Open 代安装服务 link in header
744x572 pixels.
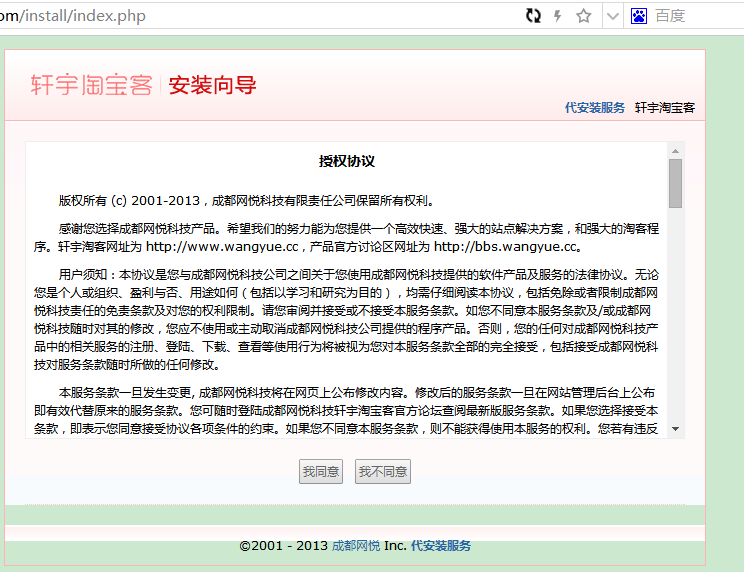pos(594,108)
